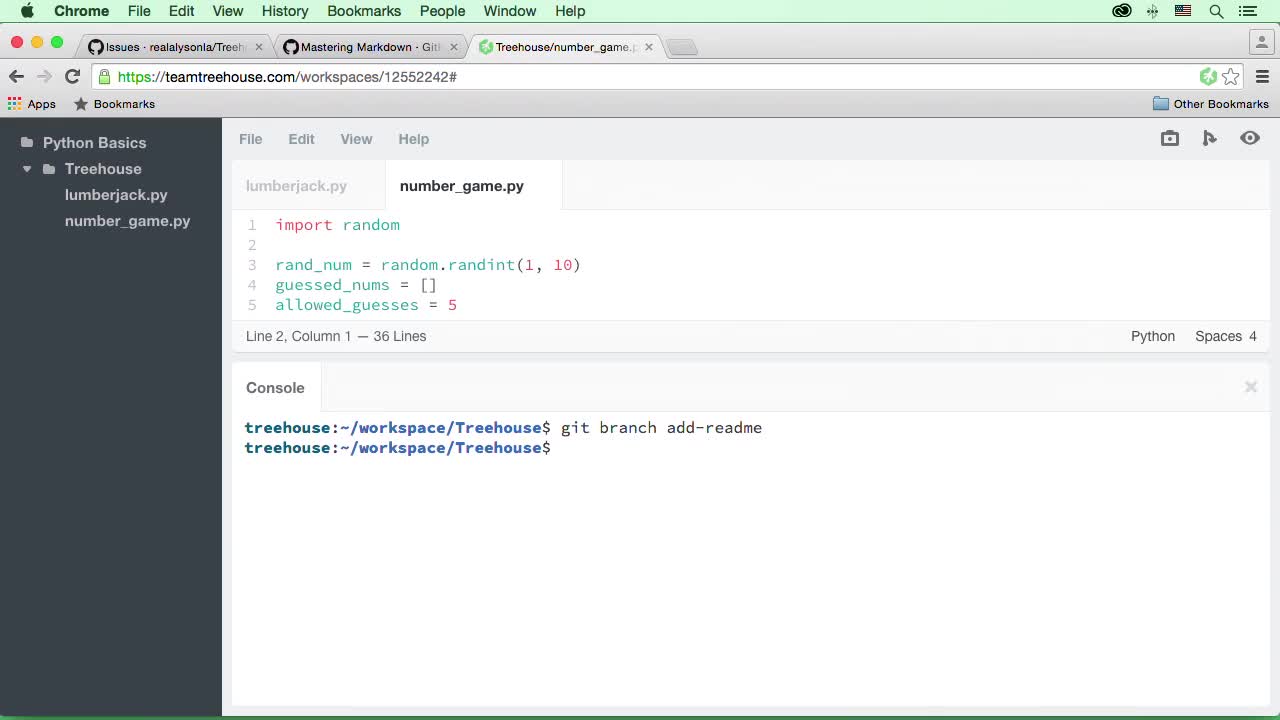The height and width of the screenshot is (720, 1280).
Task: Close the Console panel
Action: (1250, 387)
